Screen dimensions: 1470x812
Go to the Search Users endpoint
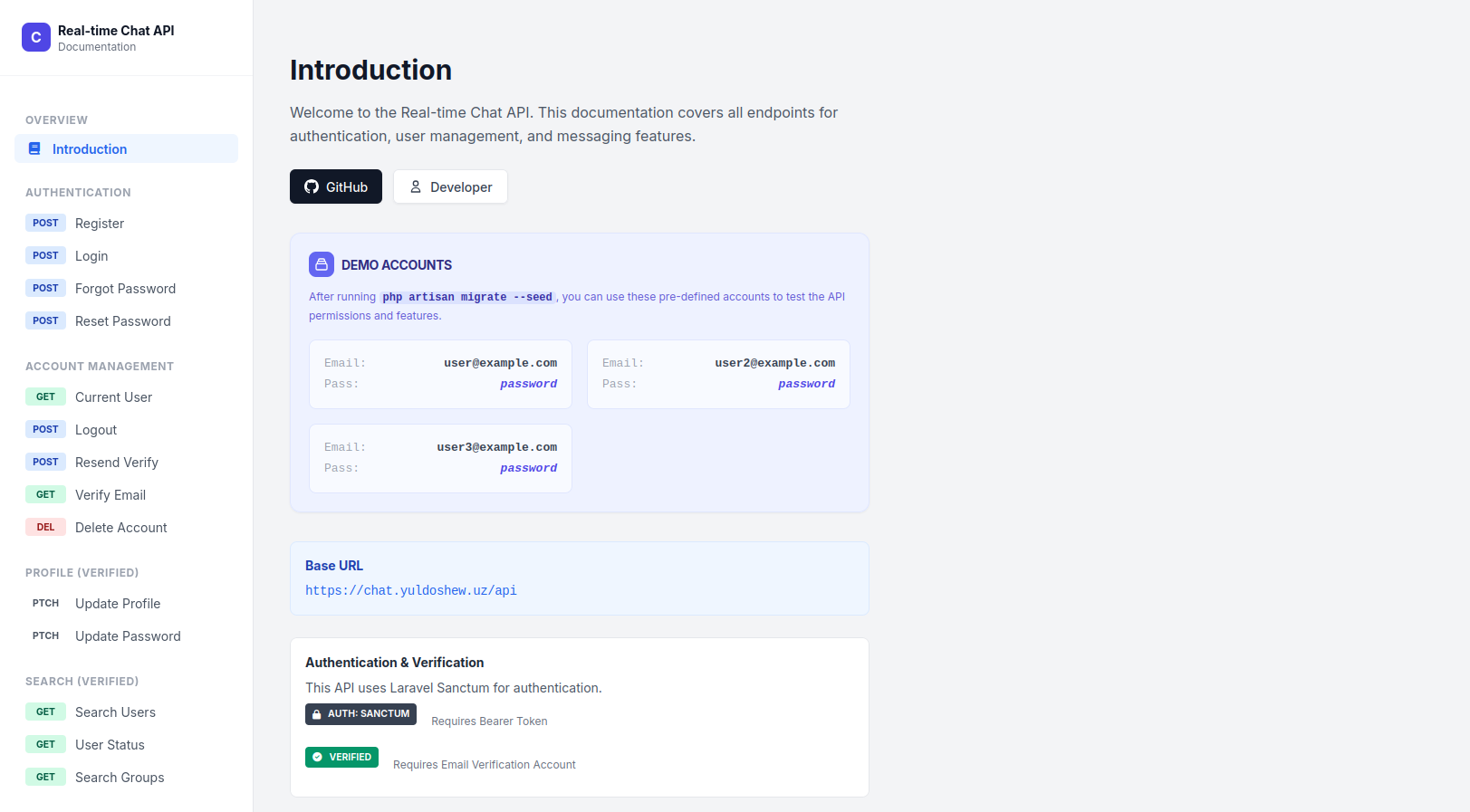[x=115, y=712]
